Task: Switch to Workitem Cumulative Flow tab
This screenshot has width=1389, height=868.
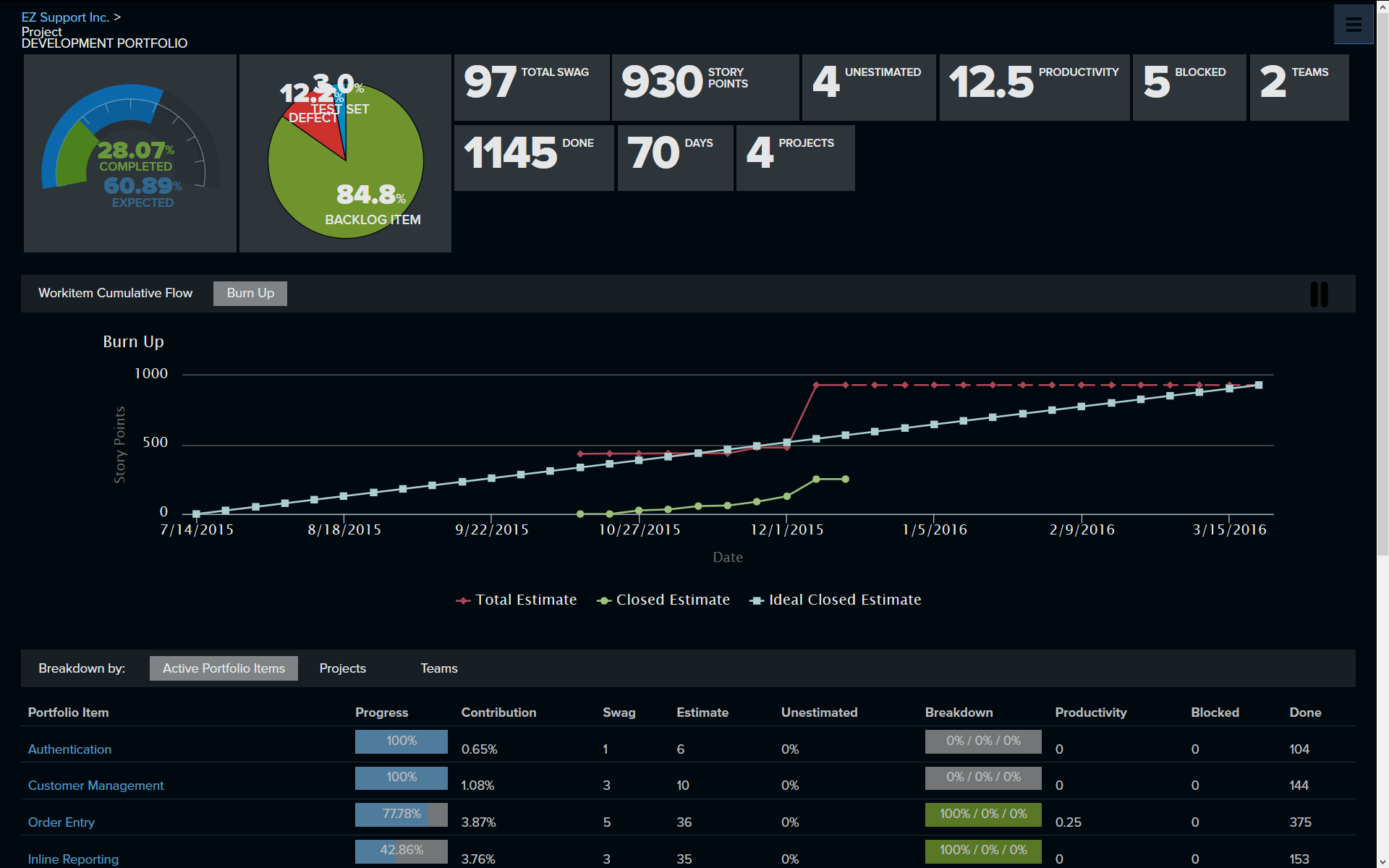Action: pyautogui.click(x=115, y=293)
